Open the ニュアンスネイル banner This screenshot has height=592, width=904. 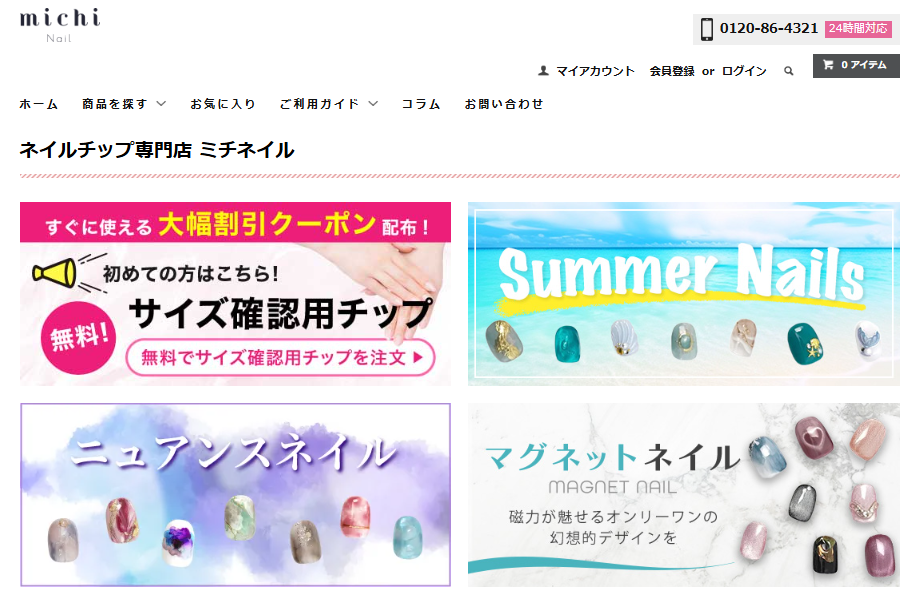[x=235, y=495]
